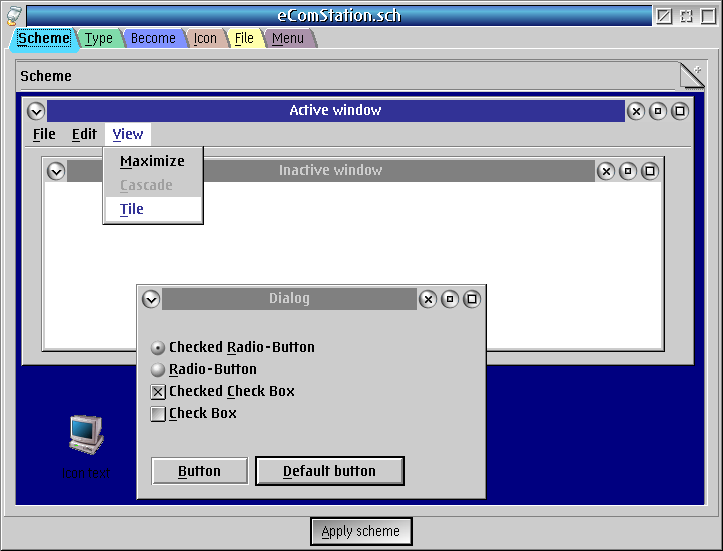723x551 pixels.
Task: Open the Active window system menu button
Action: (x=36, y=111)
